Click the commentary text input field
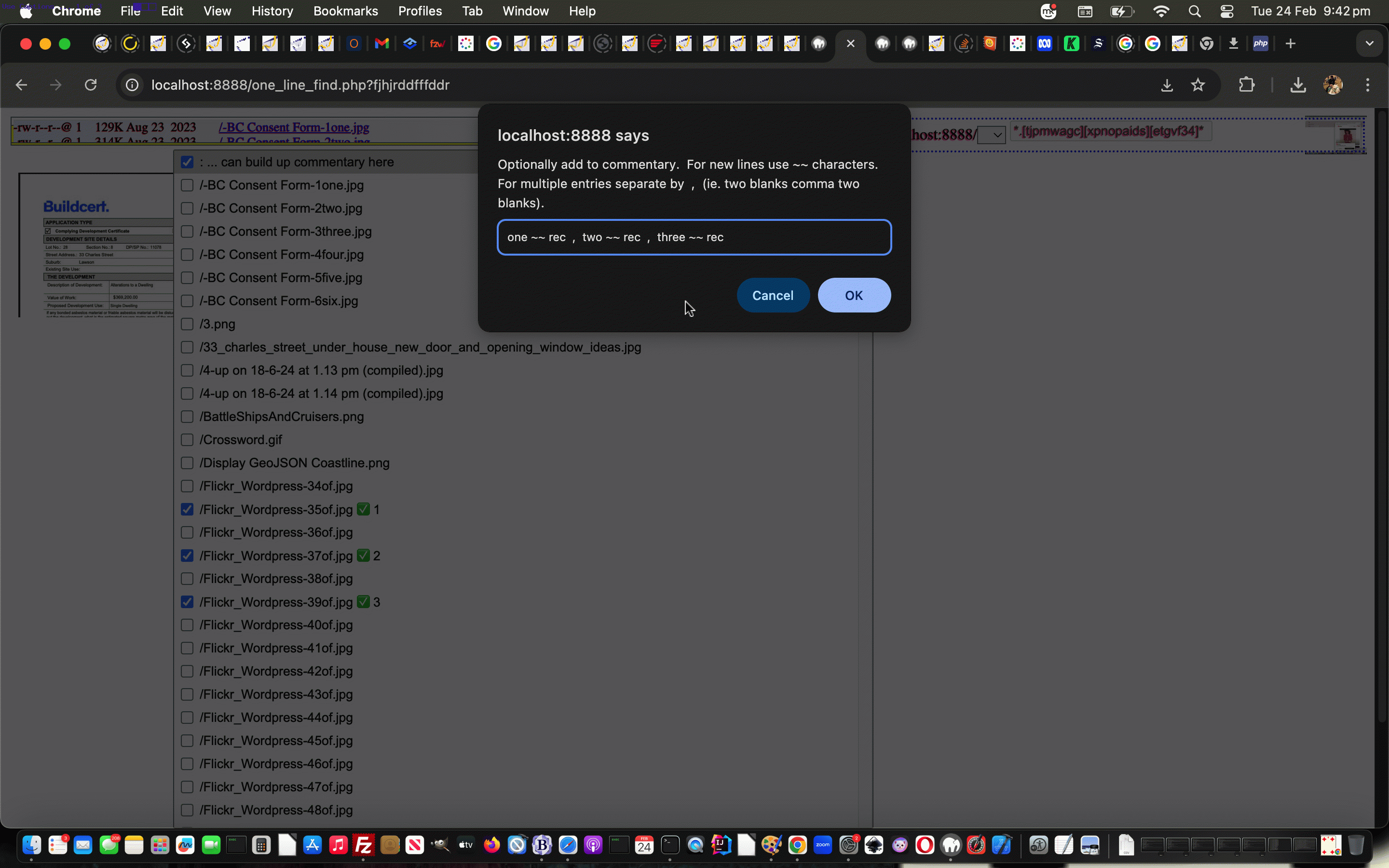This screenshot has height=868, width=1389. (694, 237)
